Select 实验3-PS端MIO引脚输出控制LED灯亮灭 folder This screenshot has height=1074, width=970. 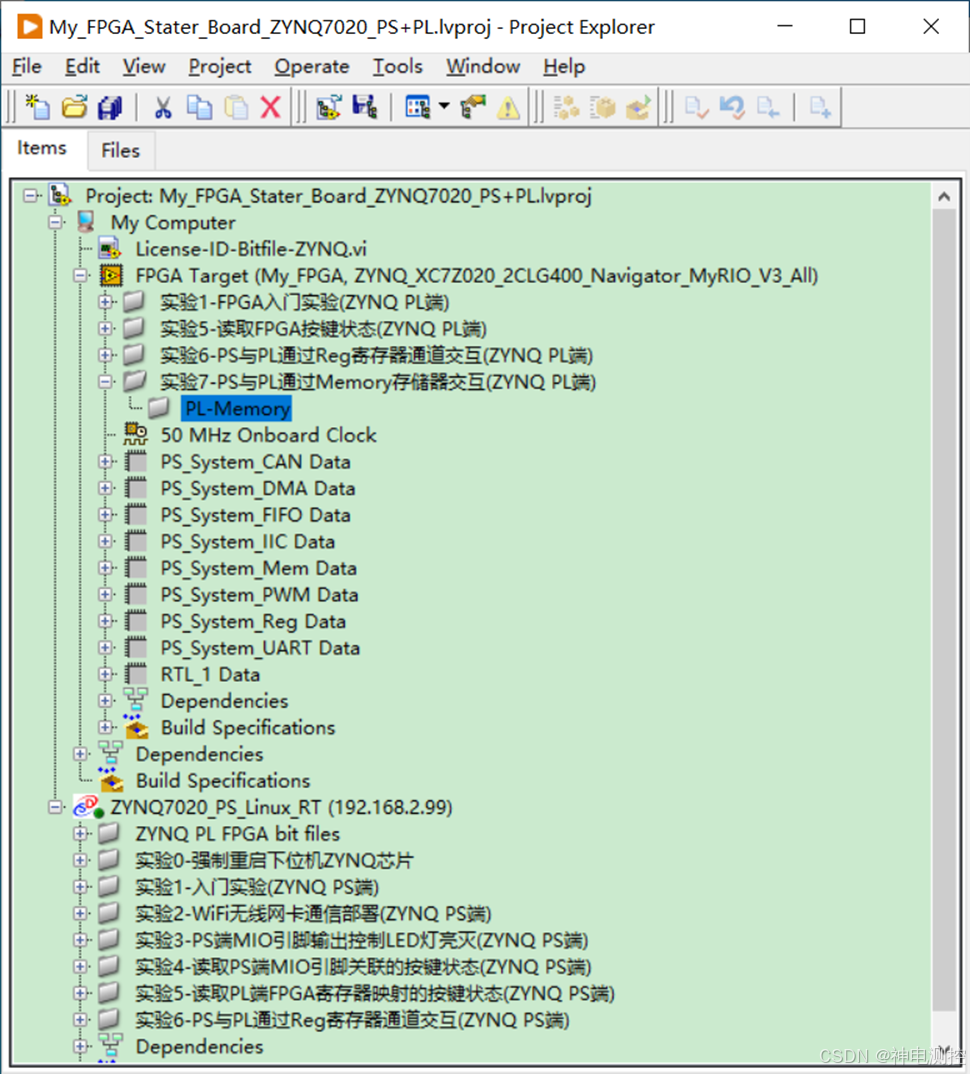click(x=362, y=940)
